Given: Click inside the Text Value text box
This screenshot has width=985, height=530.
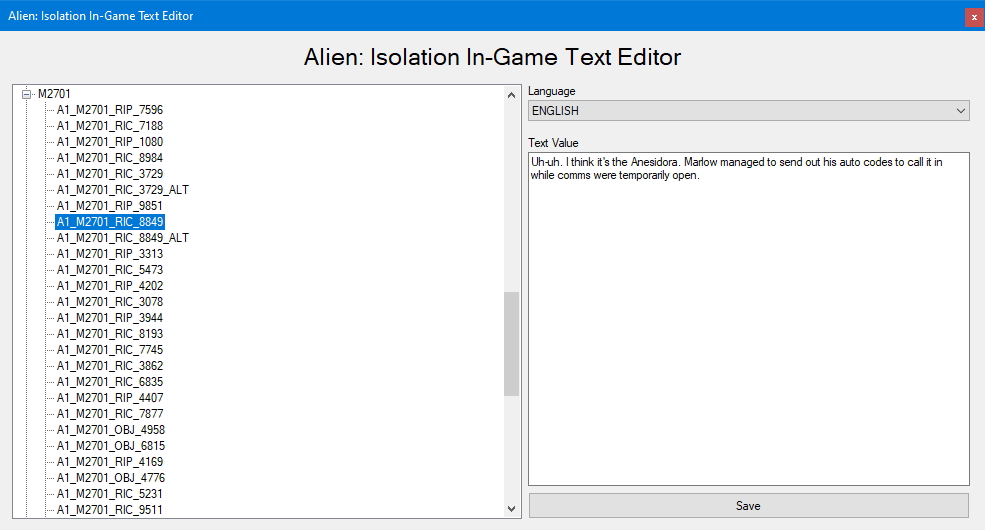Looking at the screenshot, I should coord(748,319).
